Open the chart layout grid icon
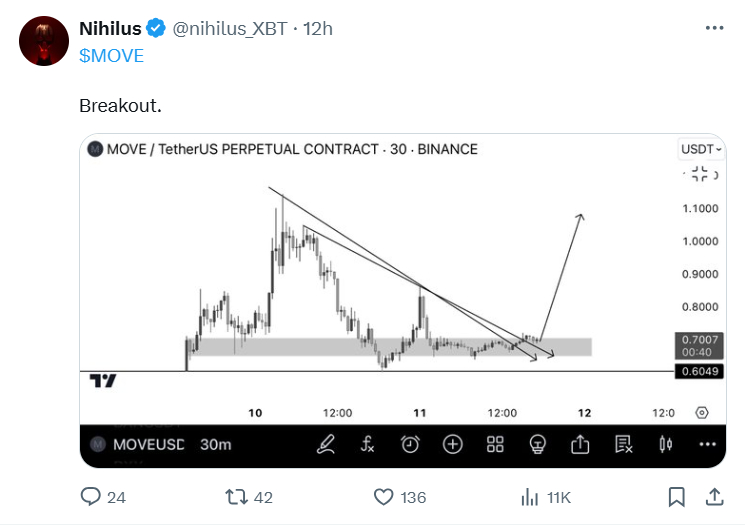The width and height of the screenshot is (745, 525). (494, 444)
